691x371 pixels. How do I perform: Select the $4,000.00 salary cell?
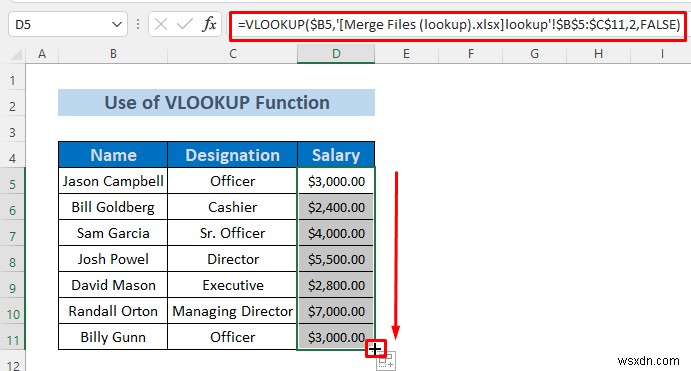pyautogui.click(x=336, y=233)
